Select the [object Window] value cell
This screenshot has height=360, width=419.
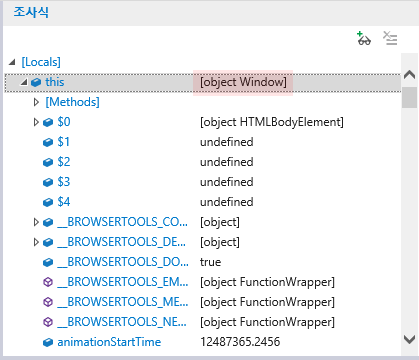pos(243,82)
